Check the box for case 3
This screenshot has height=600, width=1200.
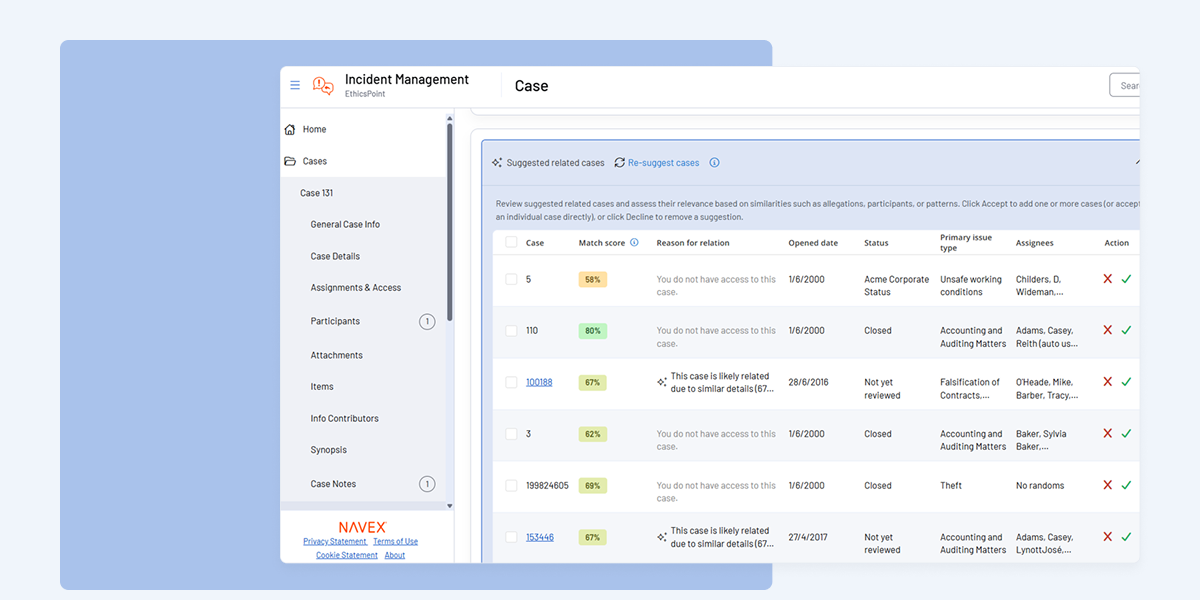click(511, 434)
